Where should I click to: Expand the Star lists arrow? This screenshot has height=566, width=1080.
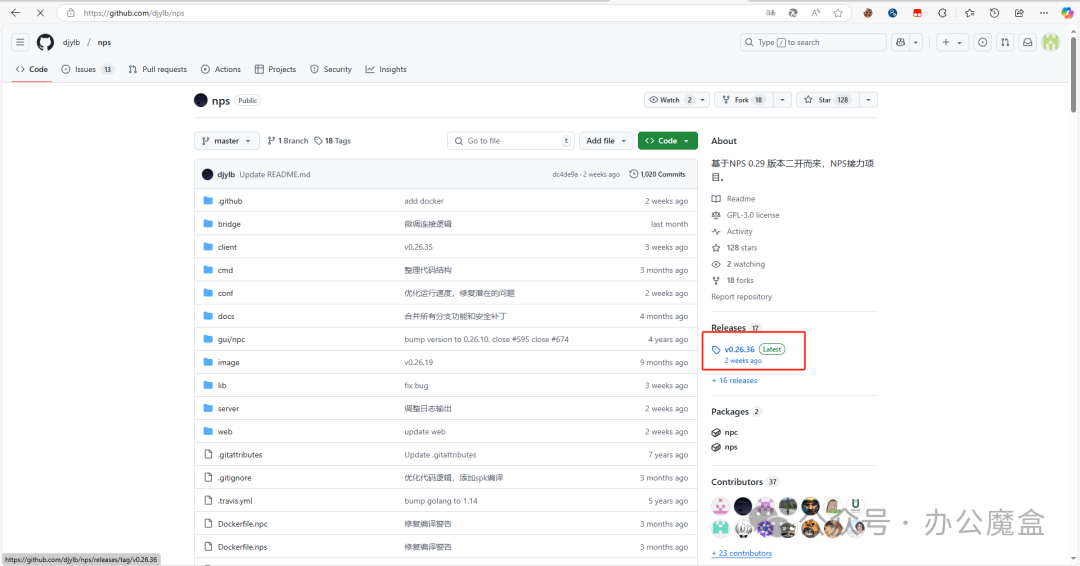click(869, 100)
